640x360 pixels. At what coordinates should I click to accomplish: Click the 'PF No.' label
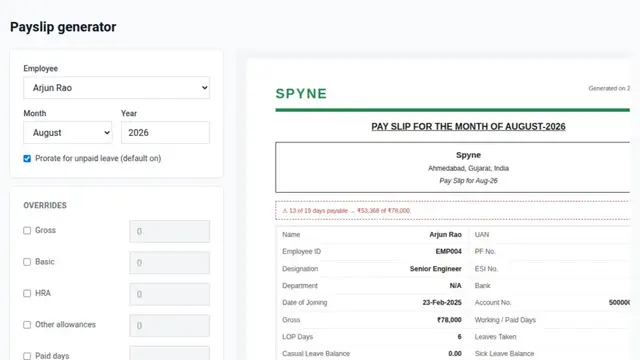(485, 251)
